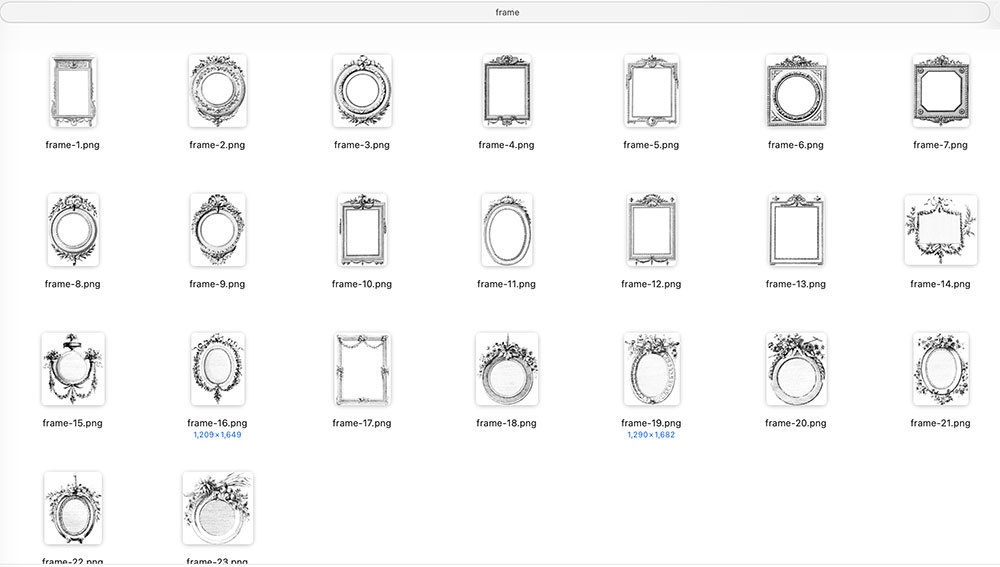Select the frame-4.png thumbnail
Viewport: 1000px width, 567px height.
click(506, 91)
